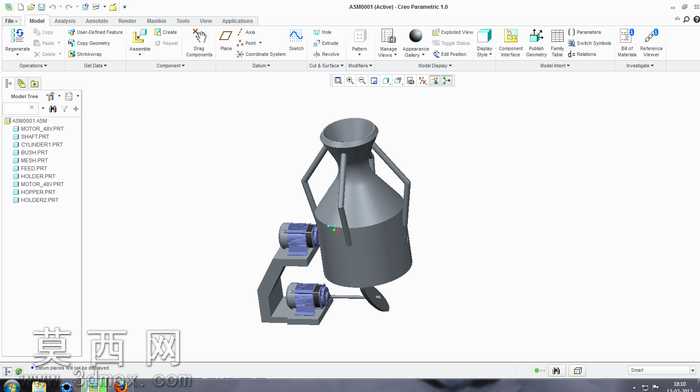Image resolution: width=700 pixels, height=392 pixels.
Task: Click the Copy Geometry tool
Action: pos(89,43)
